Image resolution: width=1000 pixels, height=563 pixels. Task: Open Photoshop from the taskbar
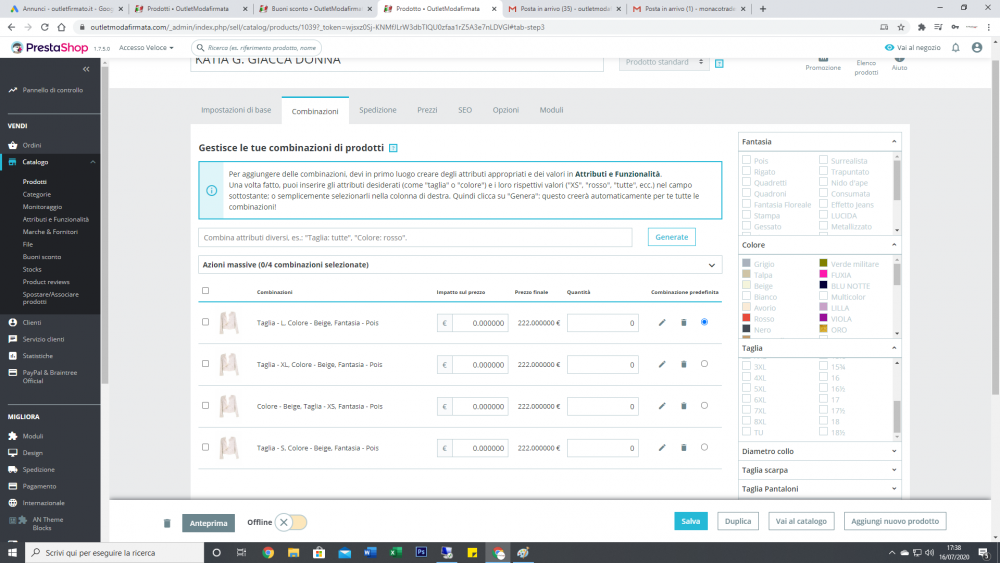pyautogui.click(x=421, y=552)
